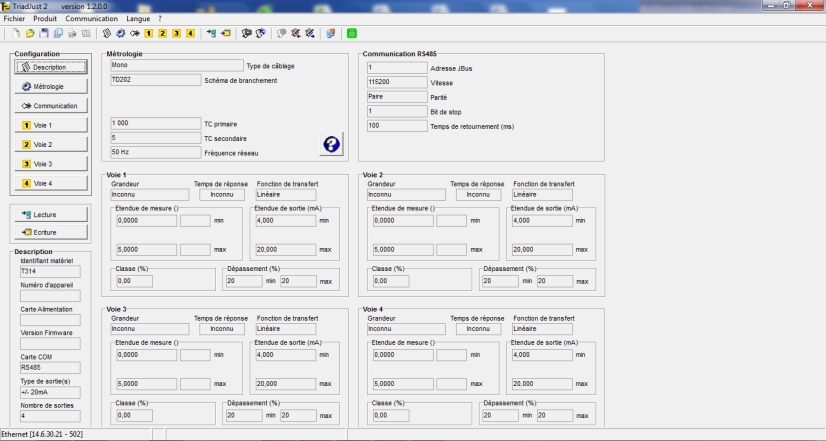
Task: Click the Adresse JBus field
Action: coord(397,67)
